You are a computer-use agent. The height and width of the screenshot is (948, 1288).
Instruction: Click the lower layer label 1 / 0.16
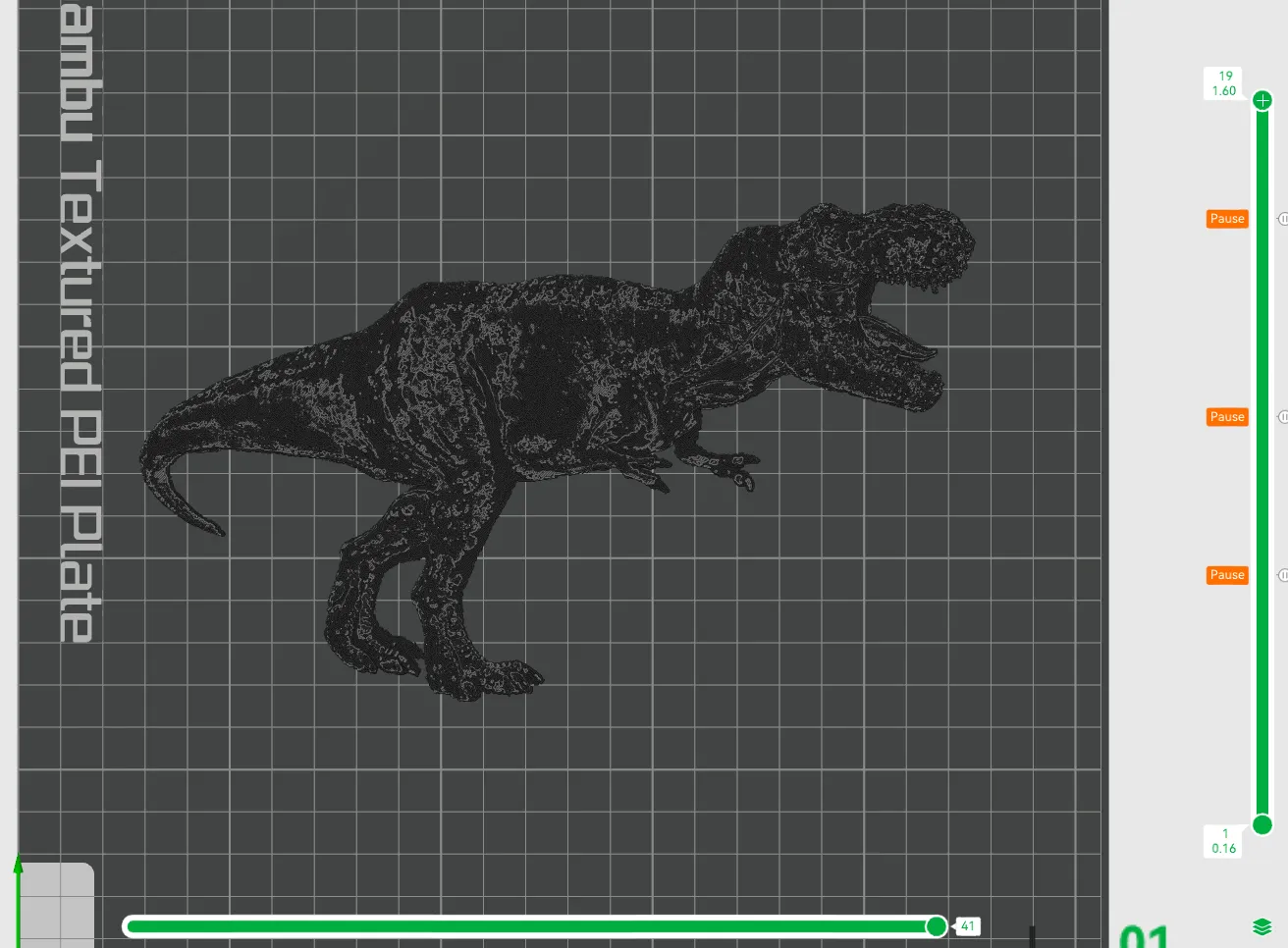[x=1224, y=841]
